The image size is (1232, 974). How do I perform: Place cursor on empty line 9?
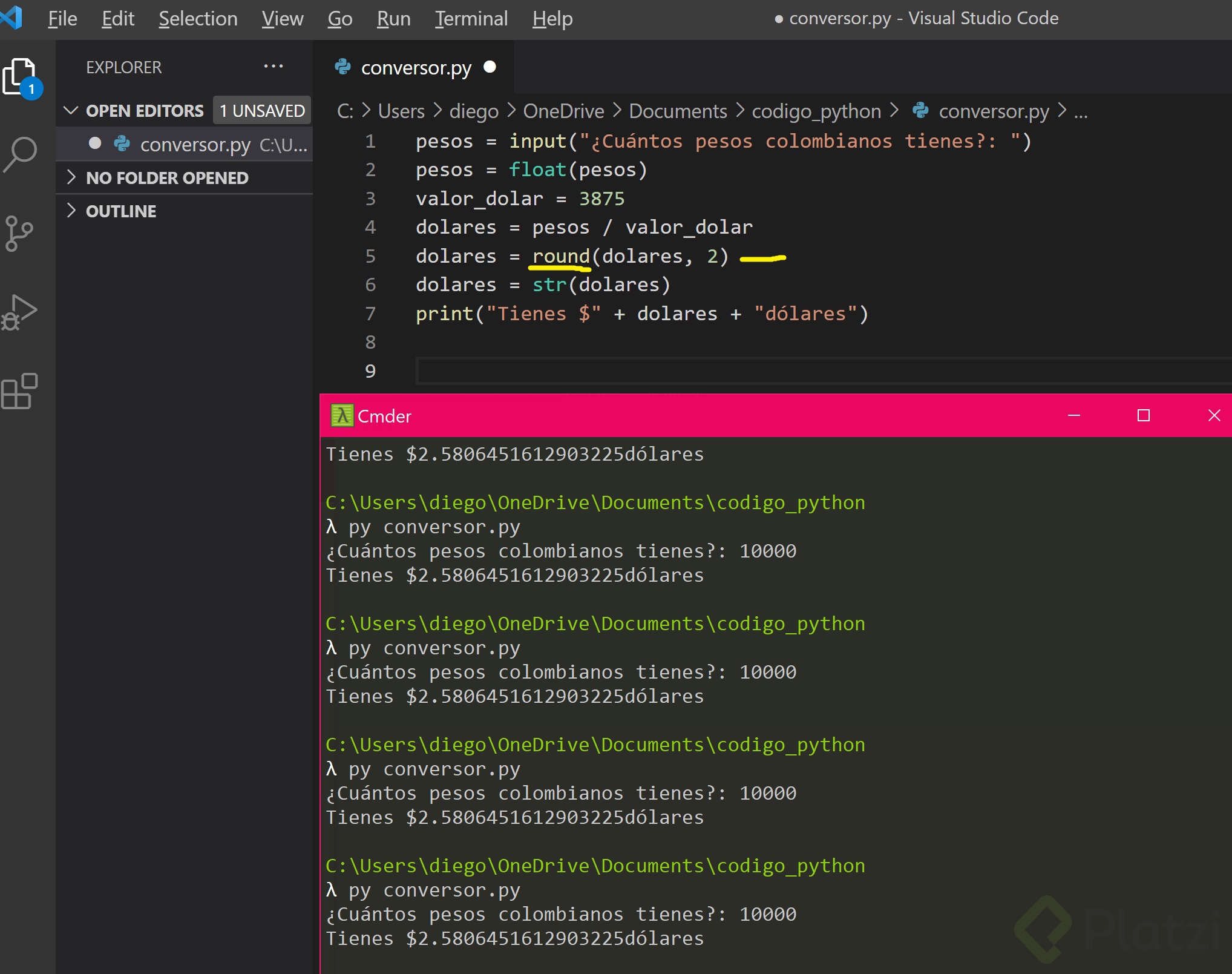823,370
